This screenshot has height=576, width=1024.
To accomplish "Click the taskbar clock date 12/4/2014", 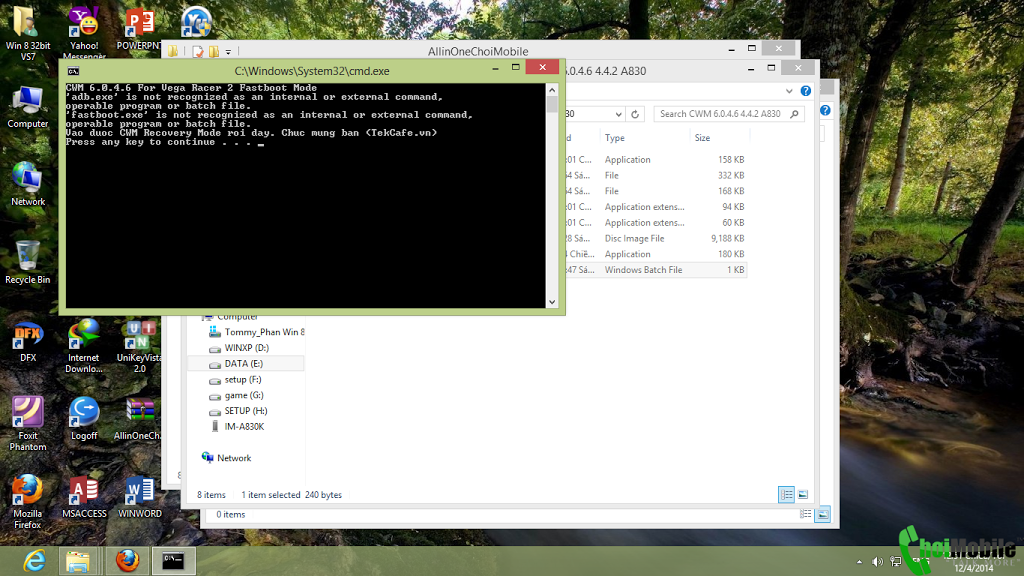I will tap(974, 568).
